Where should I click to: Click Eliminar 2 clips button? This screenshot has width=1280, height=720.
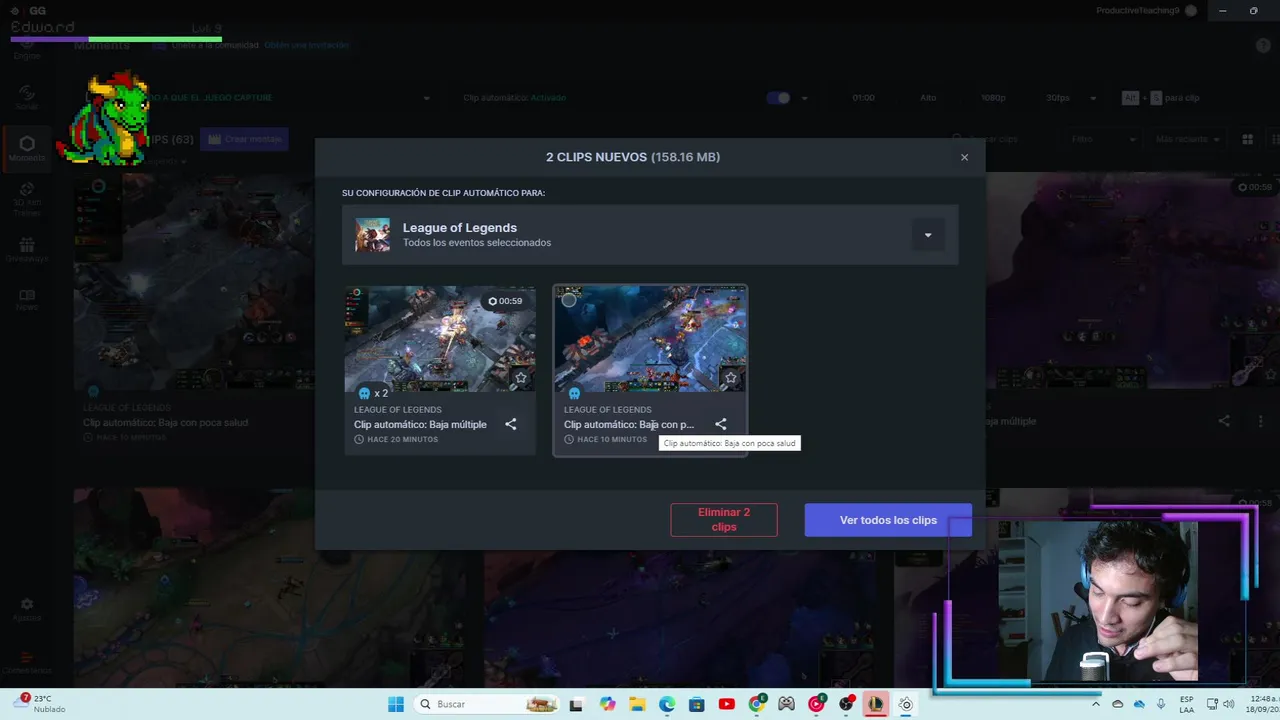point(724,519)
